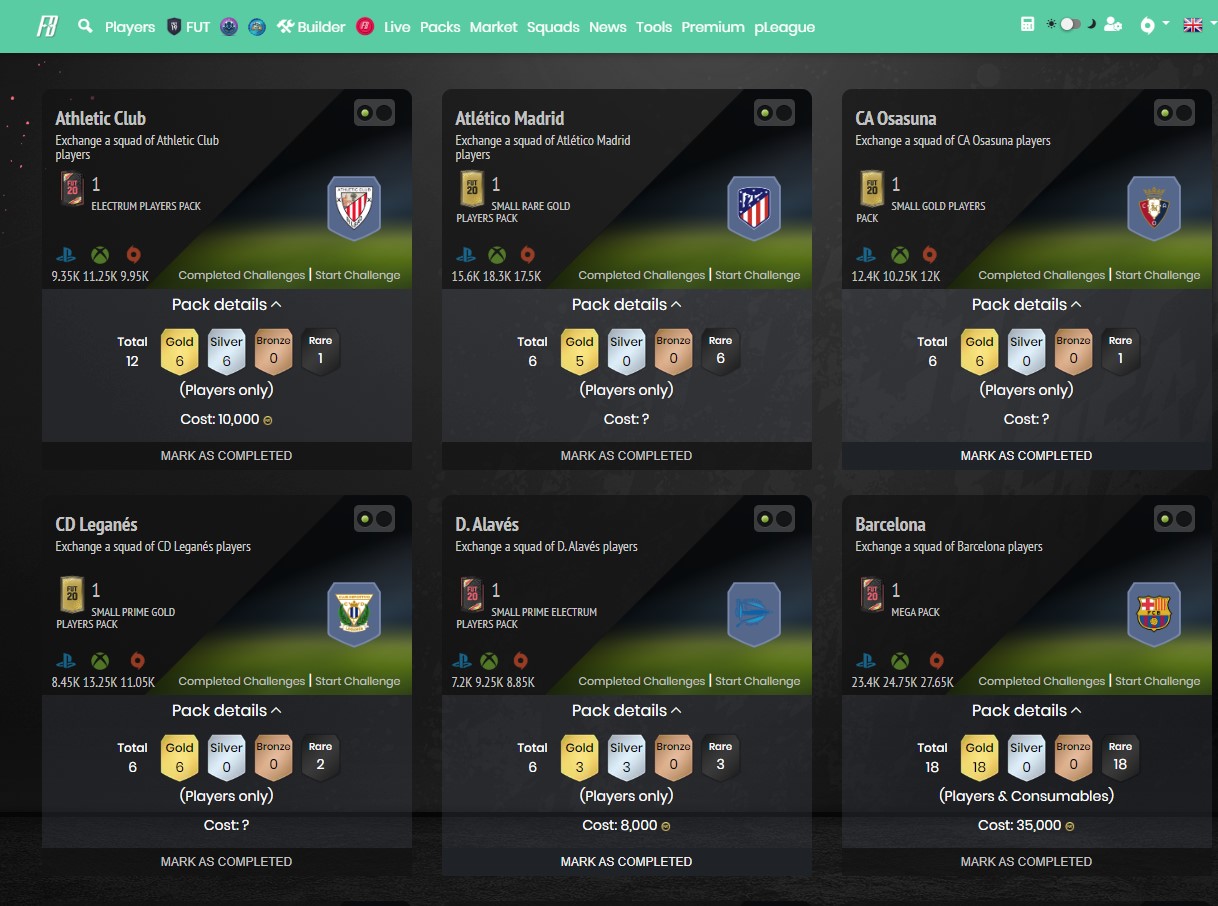This screenshot has width=1218, height=906.
Task: Mark CA Osasuna challenge as completed
Action: (1026, 455)
